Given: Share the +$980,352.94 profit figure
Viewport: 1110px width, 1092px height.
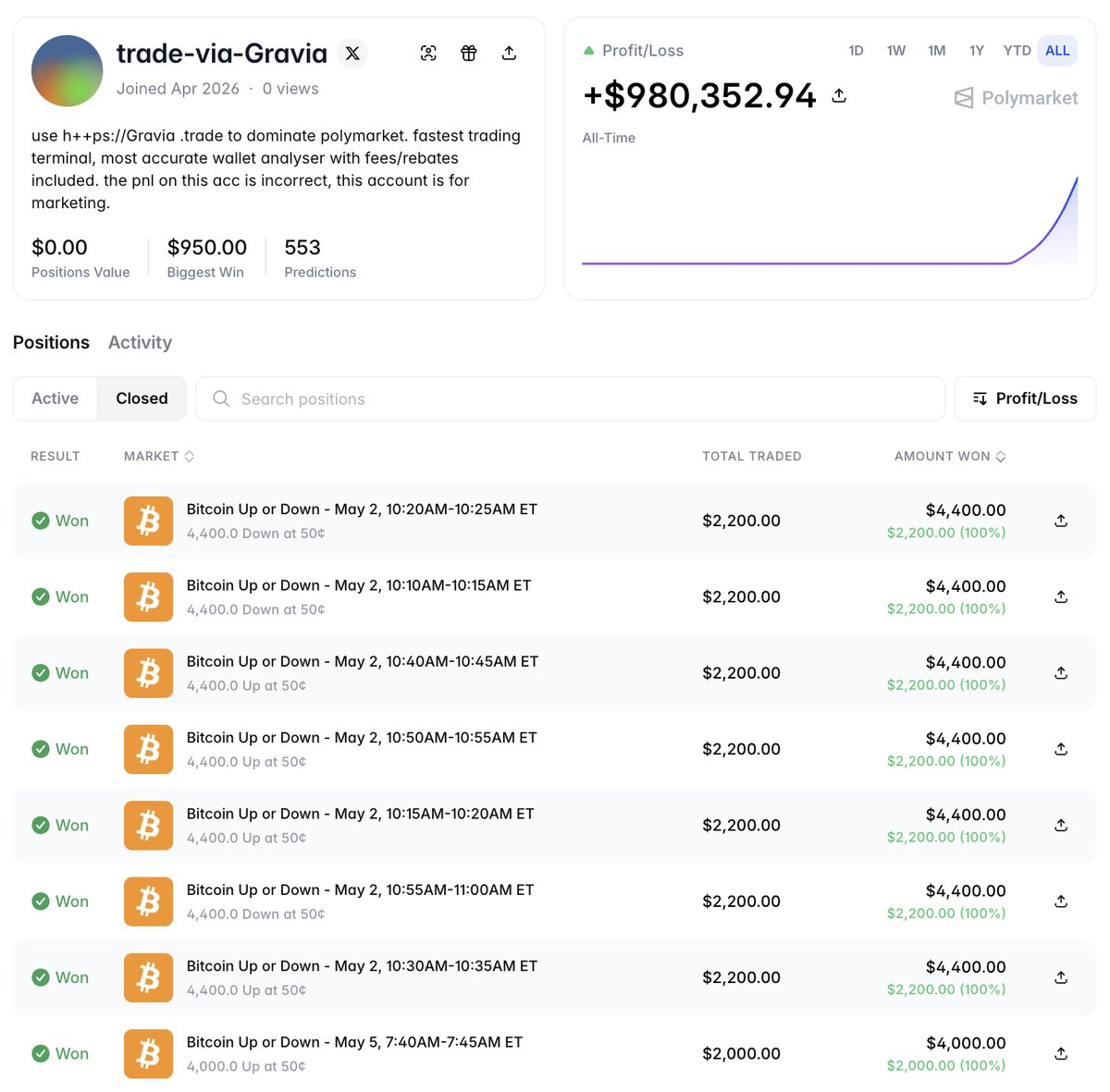Looking at the screenshot, I should [839, 95].
